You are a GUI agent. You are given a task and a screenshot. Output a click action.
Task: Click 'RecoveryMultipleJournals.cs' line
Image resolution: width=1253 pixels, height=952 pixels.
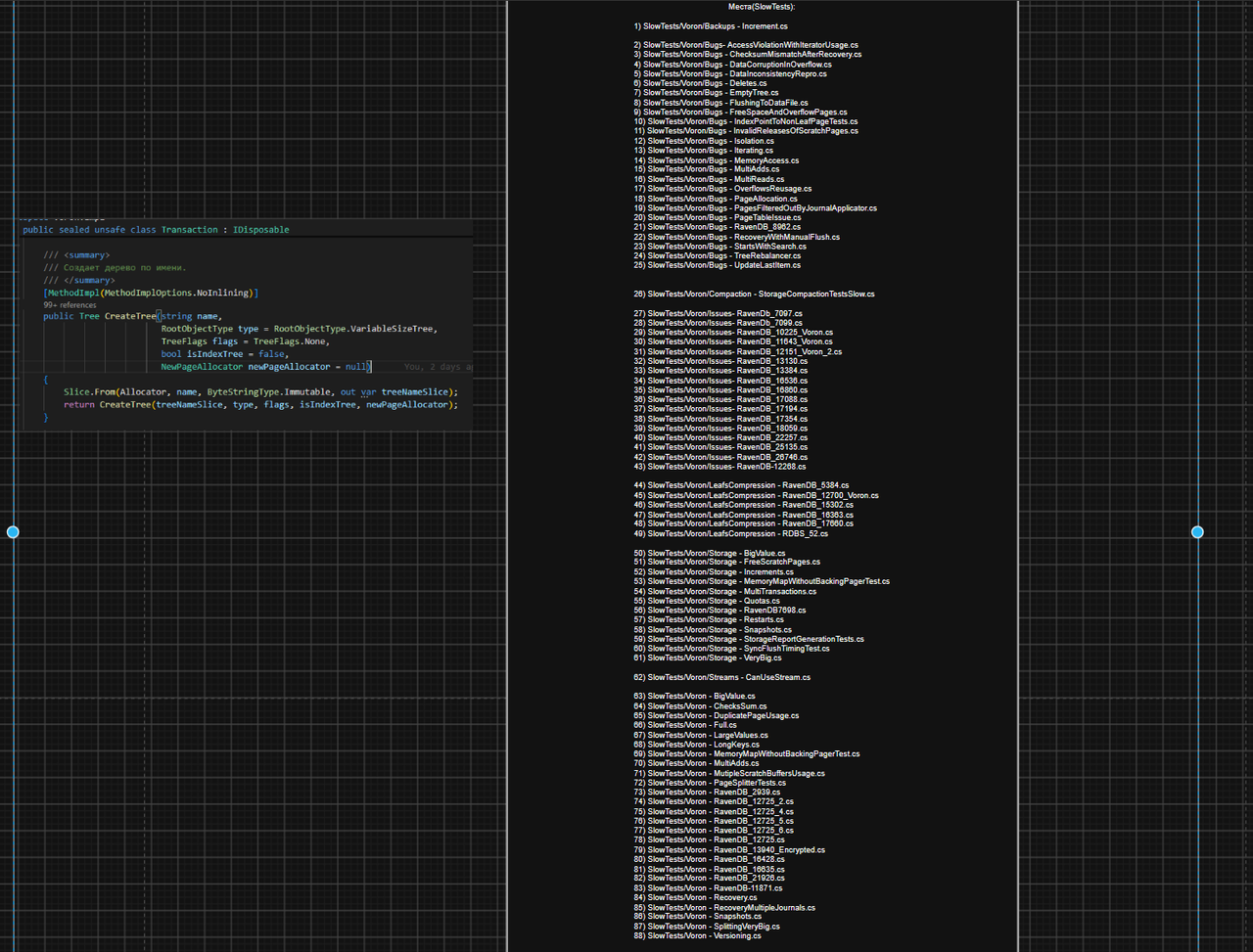click(724, 907)
